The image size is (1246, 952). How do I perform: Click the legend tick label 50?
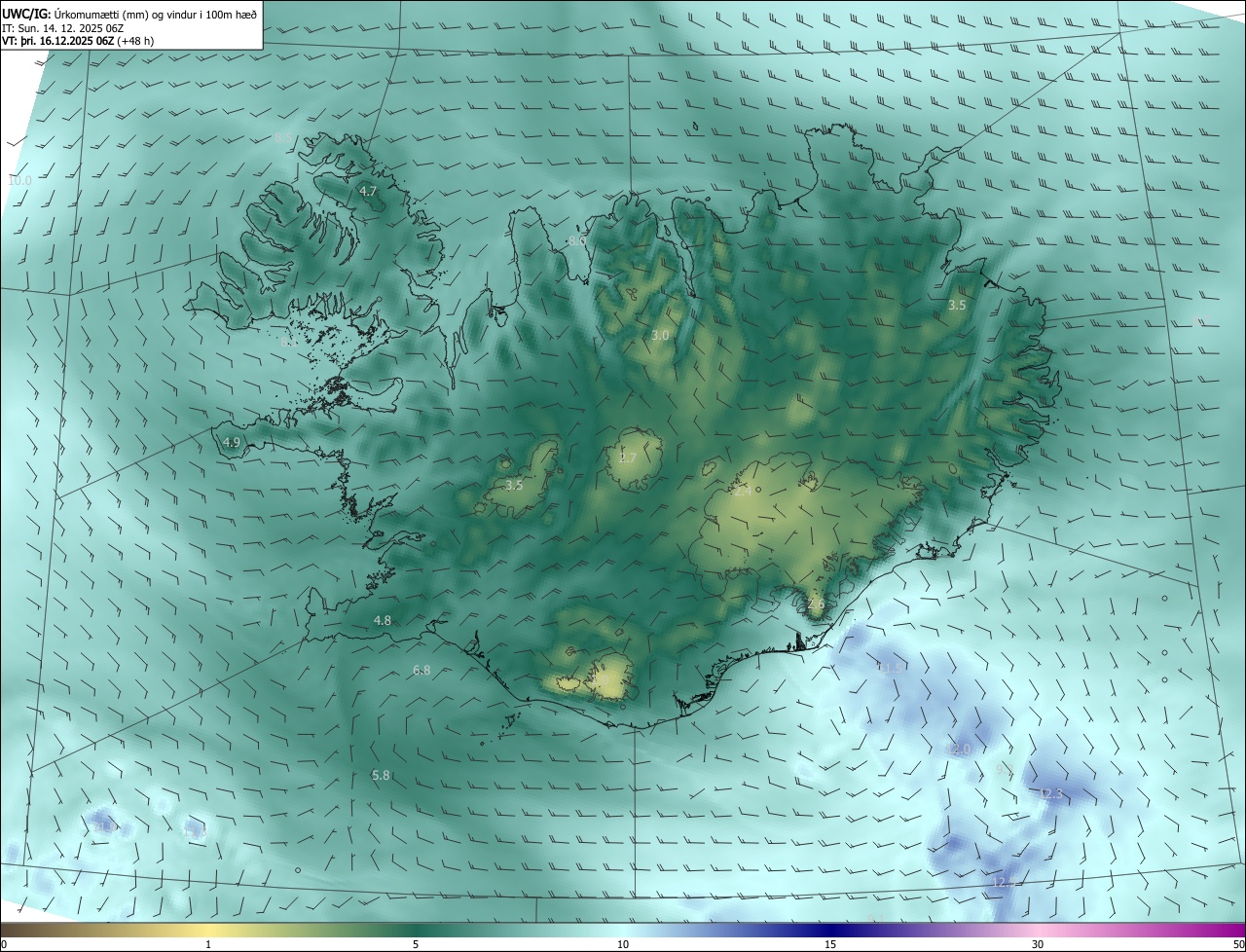[x=1238, y=944]
